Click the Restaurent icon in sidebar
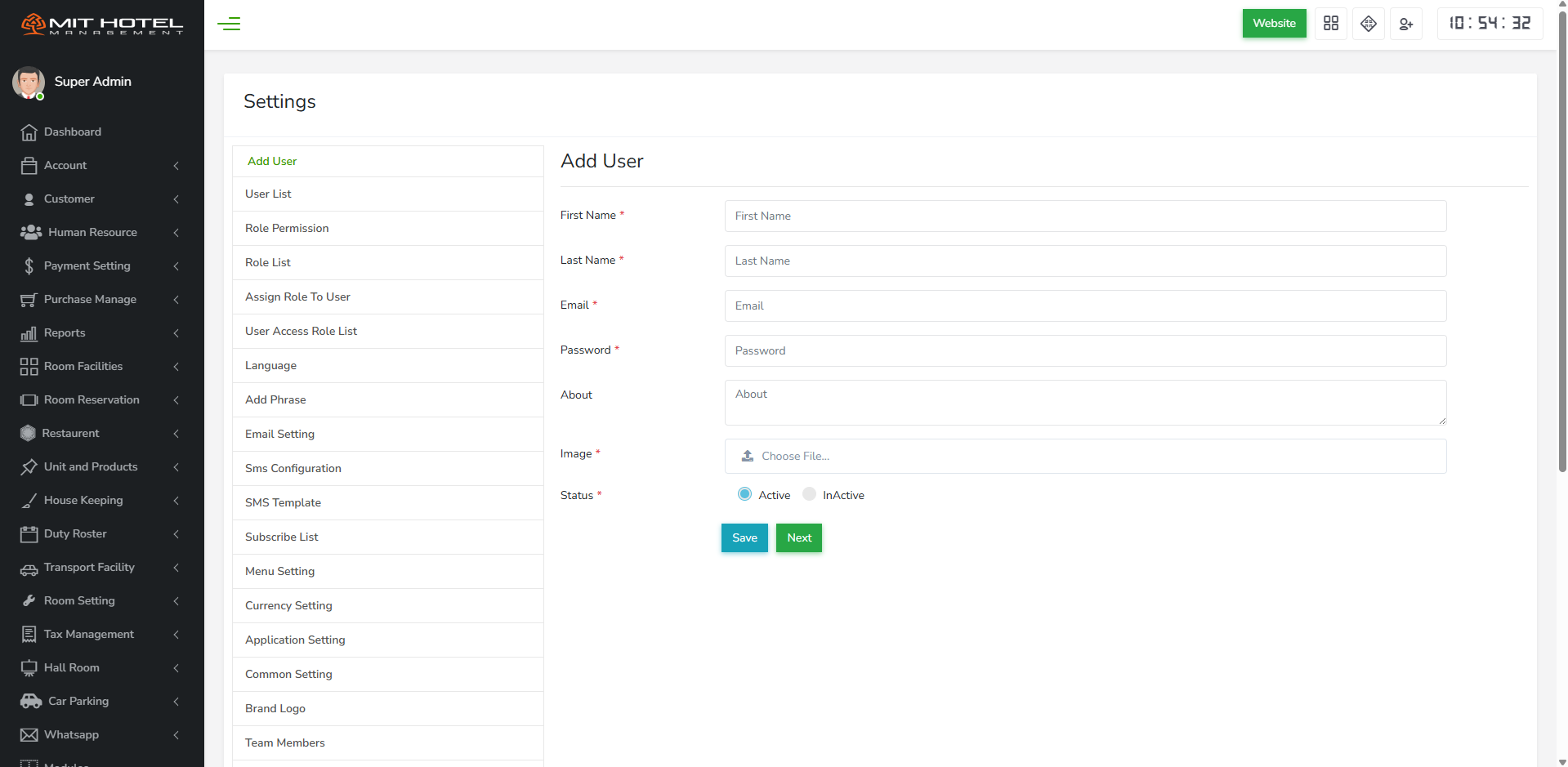The width and height of the screenshot is (1568, 767). [x=28, y=434]
